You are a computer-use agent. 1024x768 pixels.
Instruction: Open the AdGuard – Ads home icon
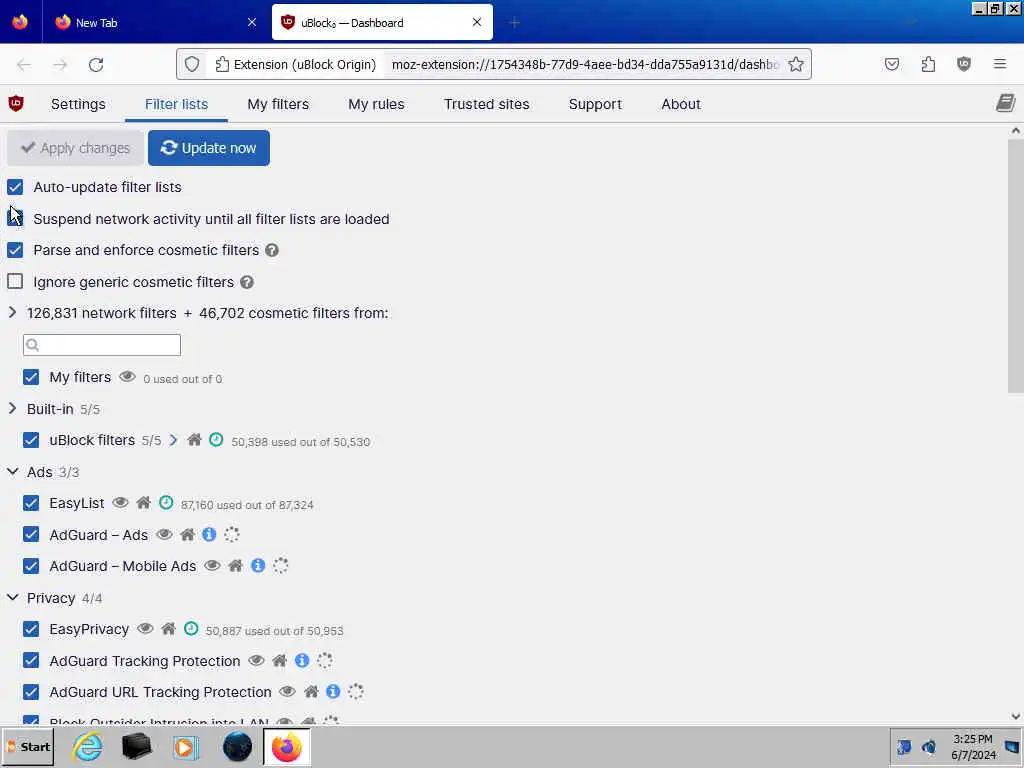tap(187, 535)
